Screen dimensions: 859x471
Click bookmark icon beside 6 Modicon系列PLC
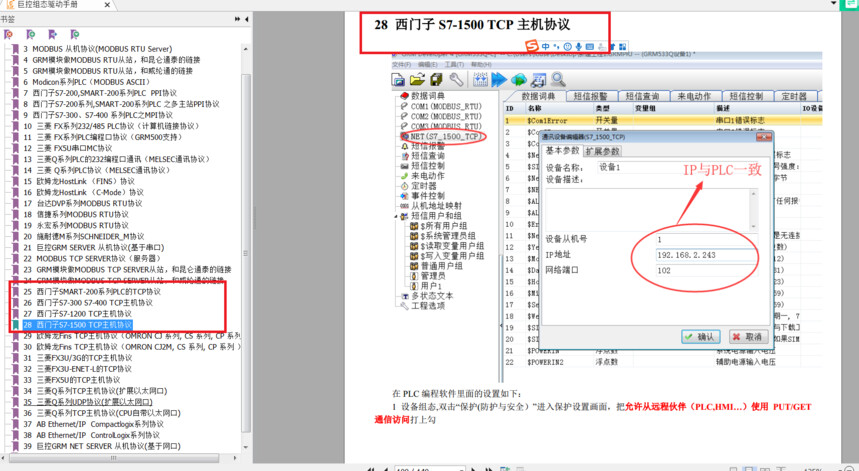[x=15, y=82]
